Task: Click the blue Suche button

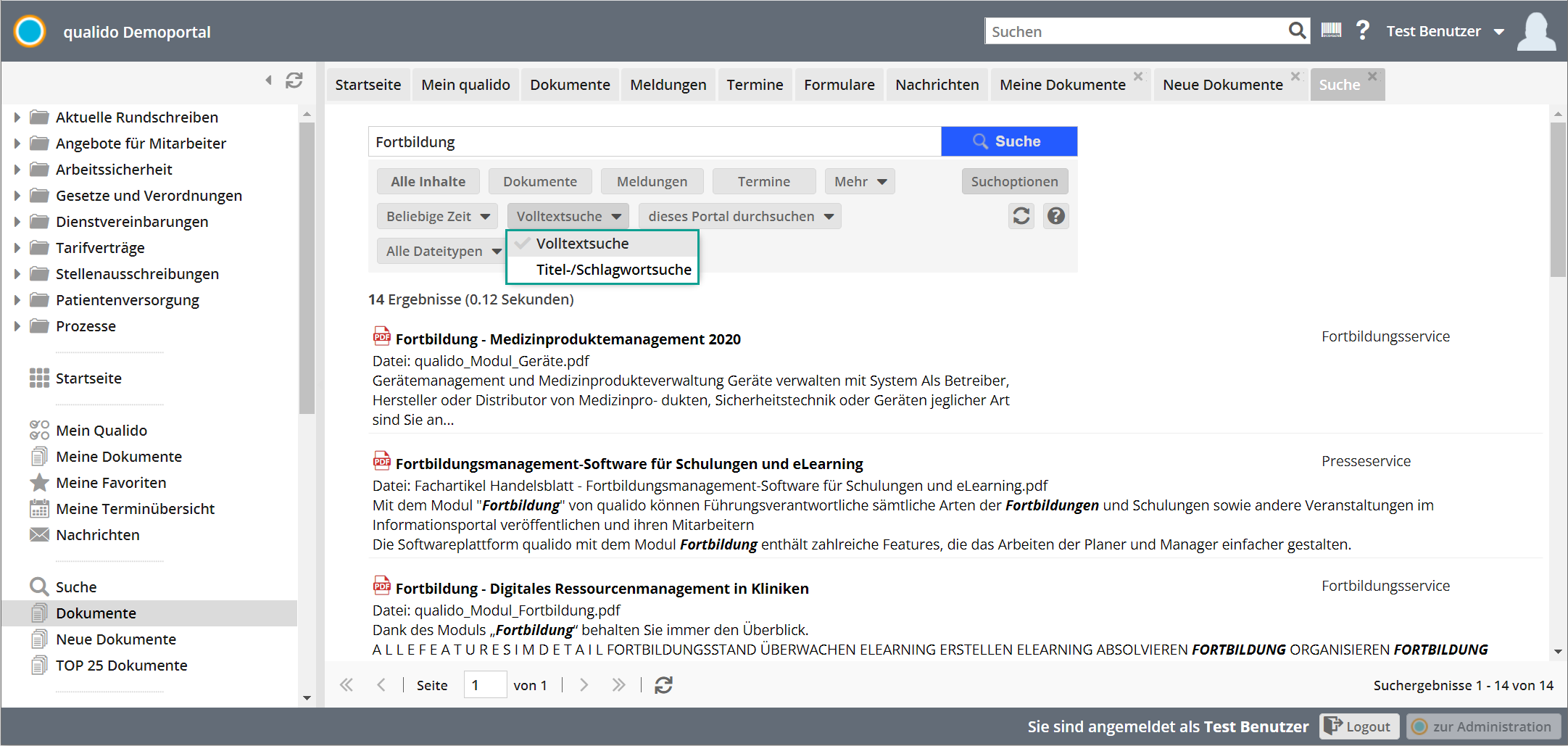Action: 1009,141
